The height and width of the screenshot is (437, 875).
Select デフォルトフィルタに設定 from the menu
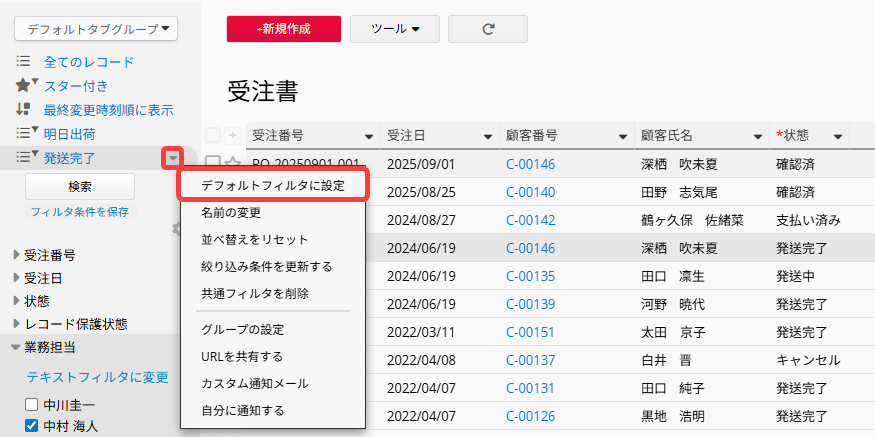(x=273, y=186)
